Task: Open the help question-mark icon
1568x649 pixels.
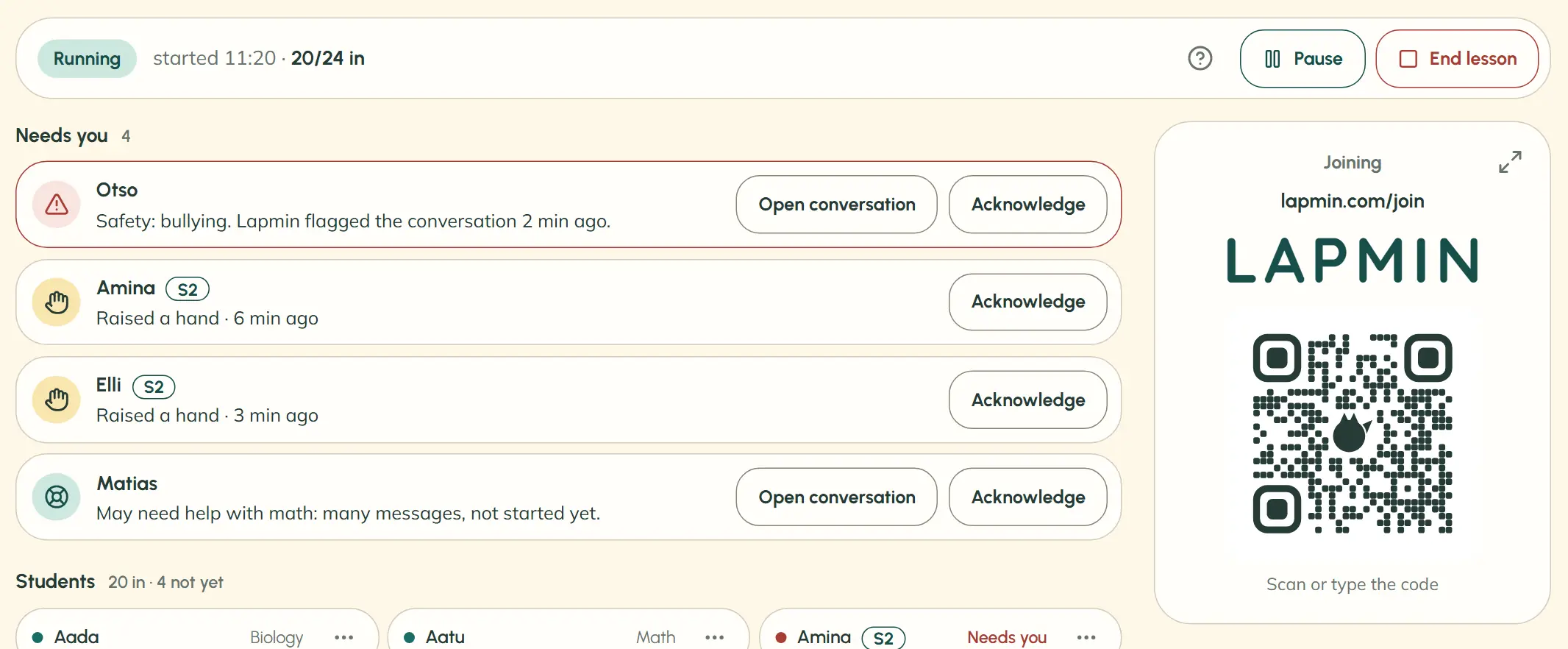Action: (1200, 58)
